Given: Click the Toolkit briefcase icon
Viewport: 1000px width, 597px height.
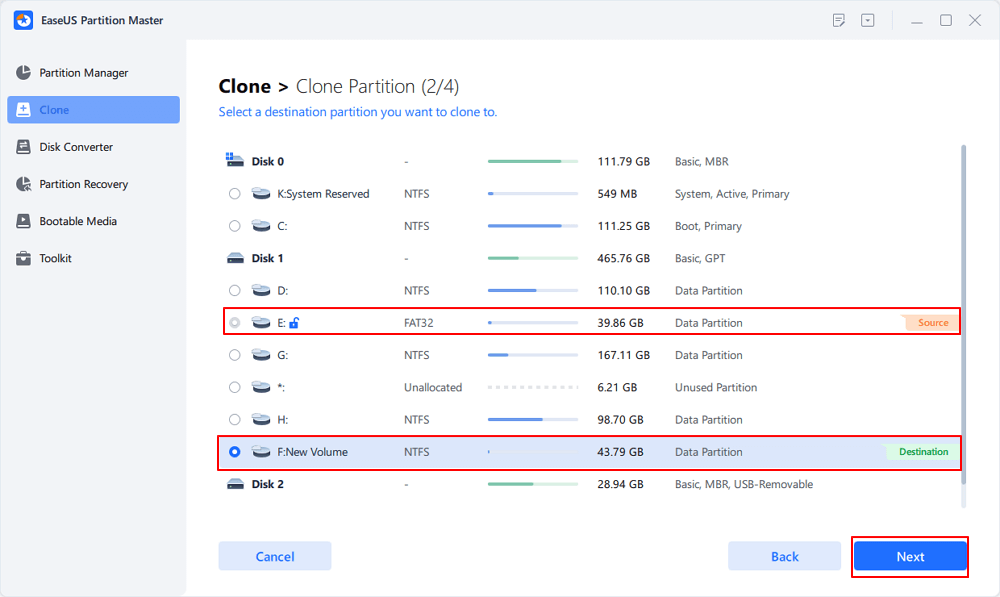Looking at the screenshot, I should [x=24, y=258].
